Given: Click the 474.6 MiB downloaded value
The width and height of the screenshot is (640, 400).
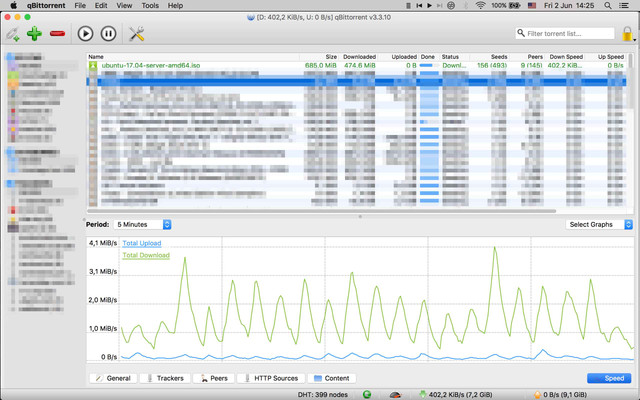Looking at the screenshot, I should [360, 65].
